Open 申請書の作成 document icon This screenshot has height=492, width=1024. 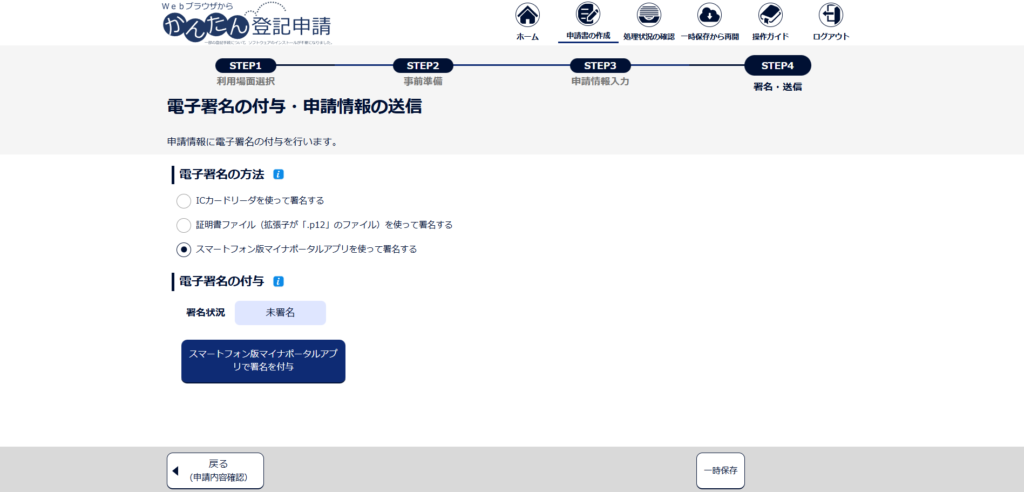[588, 15]
